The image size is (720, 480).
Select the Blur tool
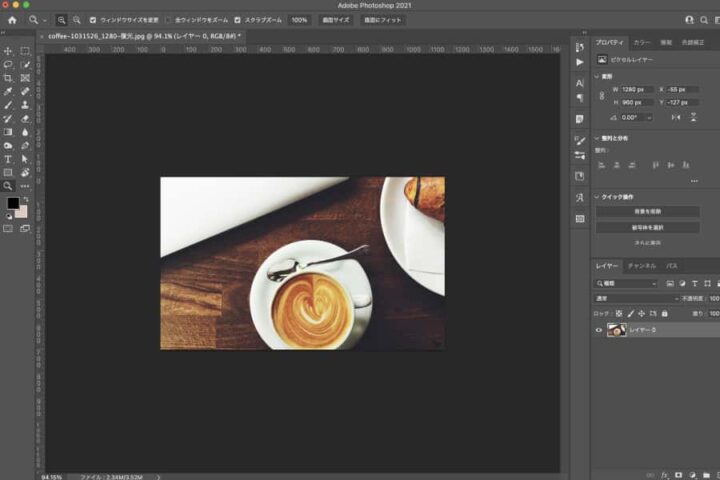25,132
